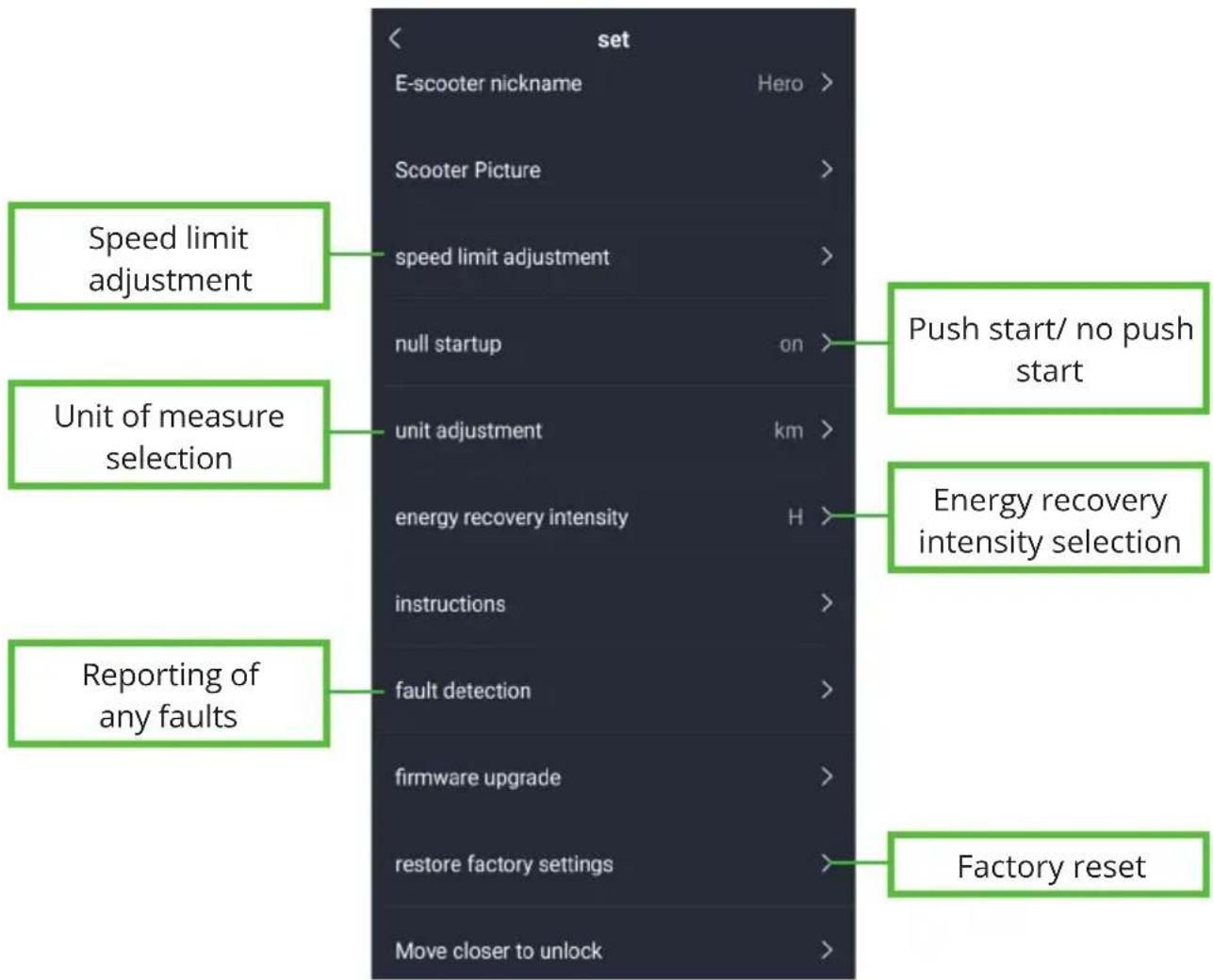Click the arrow on the firmware upgrade row
The height and width of the screenshot is (980, 1213).
pyautogui.click(x=827, y=776)
